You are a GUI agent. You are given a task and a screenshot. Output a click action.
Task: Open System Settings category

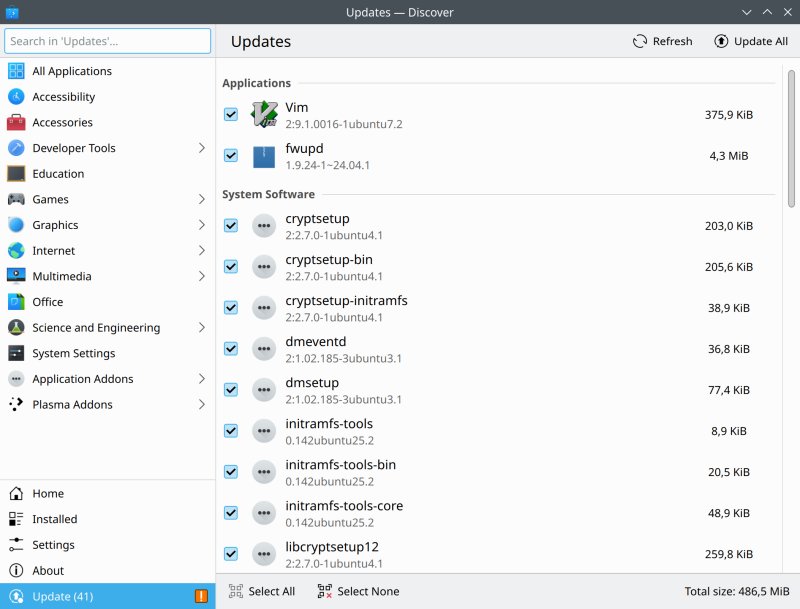click(73, 353)
